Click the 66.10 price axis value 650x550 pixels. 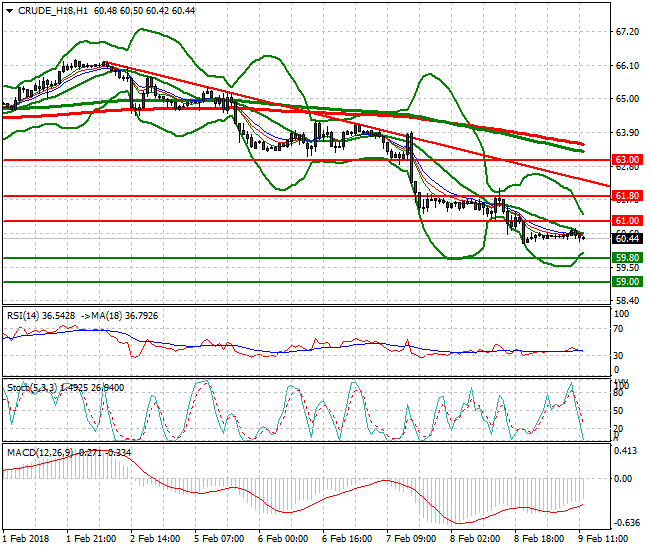(627, 65)
